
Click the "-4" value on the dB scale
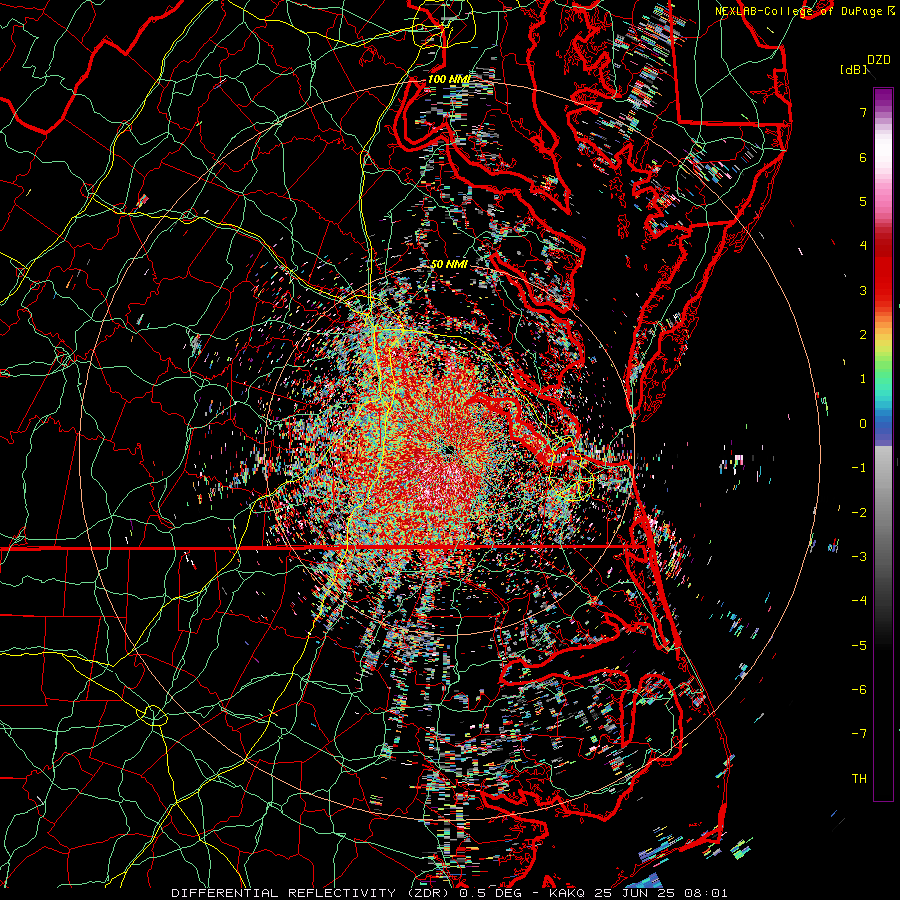[859, 601]
